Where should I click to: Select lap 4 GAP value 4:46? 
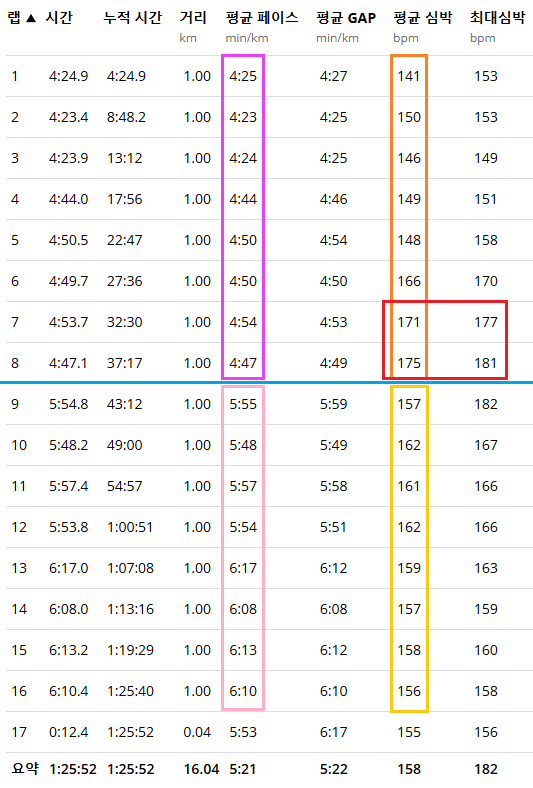(x=334, y=200)
